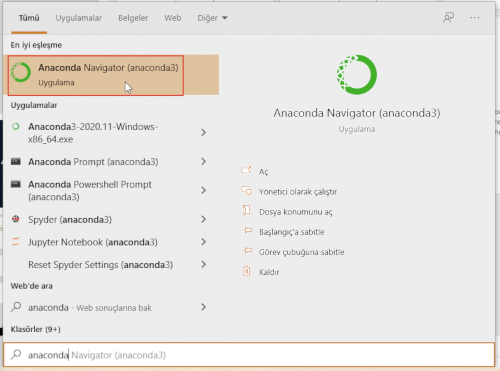Click the trash icon beside Kaldır
The width and height of the screenshot is (500, 371).
tap(246, 271)
